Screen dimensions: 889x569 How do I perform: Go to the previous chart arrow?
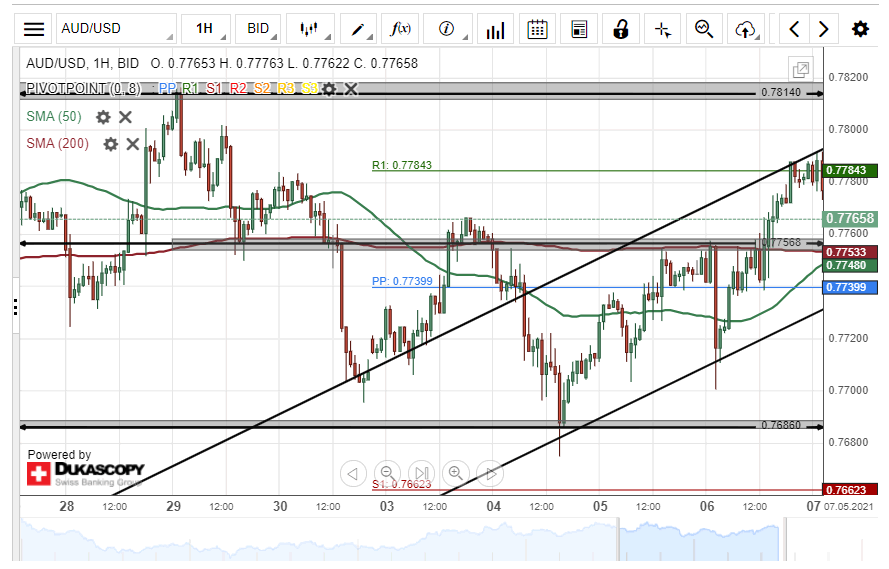point(794,29)
